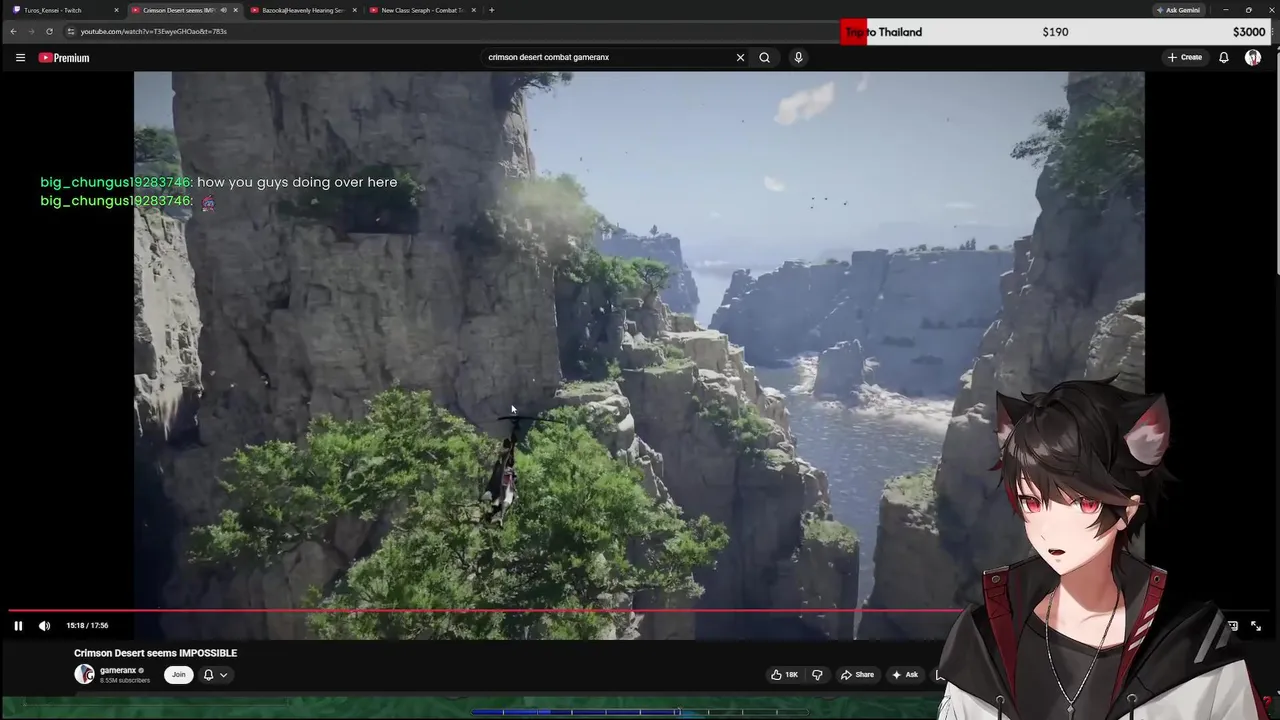Toggle theater mode icon in player
Image resolution: width=1280 pixels, height=720 pixels.
tap(1232, 626)
